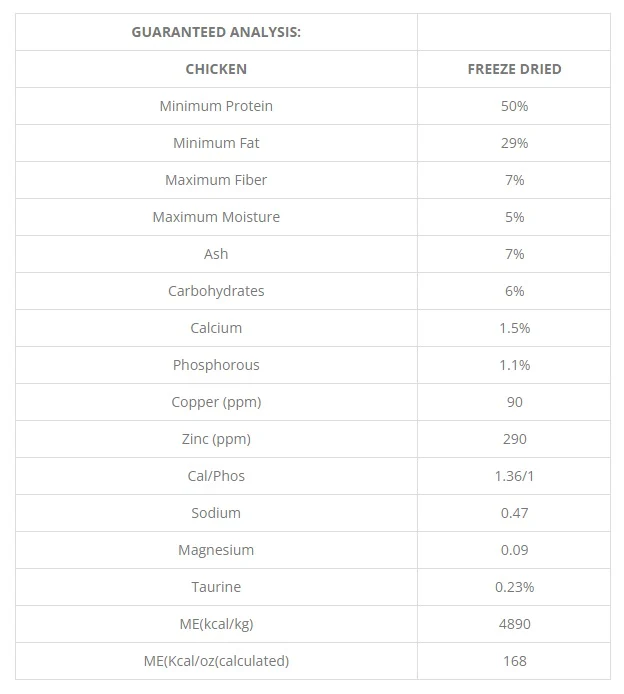Click the Zinc value 290
624x694 pixels.
pos(514,439)
